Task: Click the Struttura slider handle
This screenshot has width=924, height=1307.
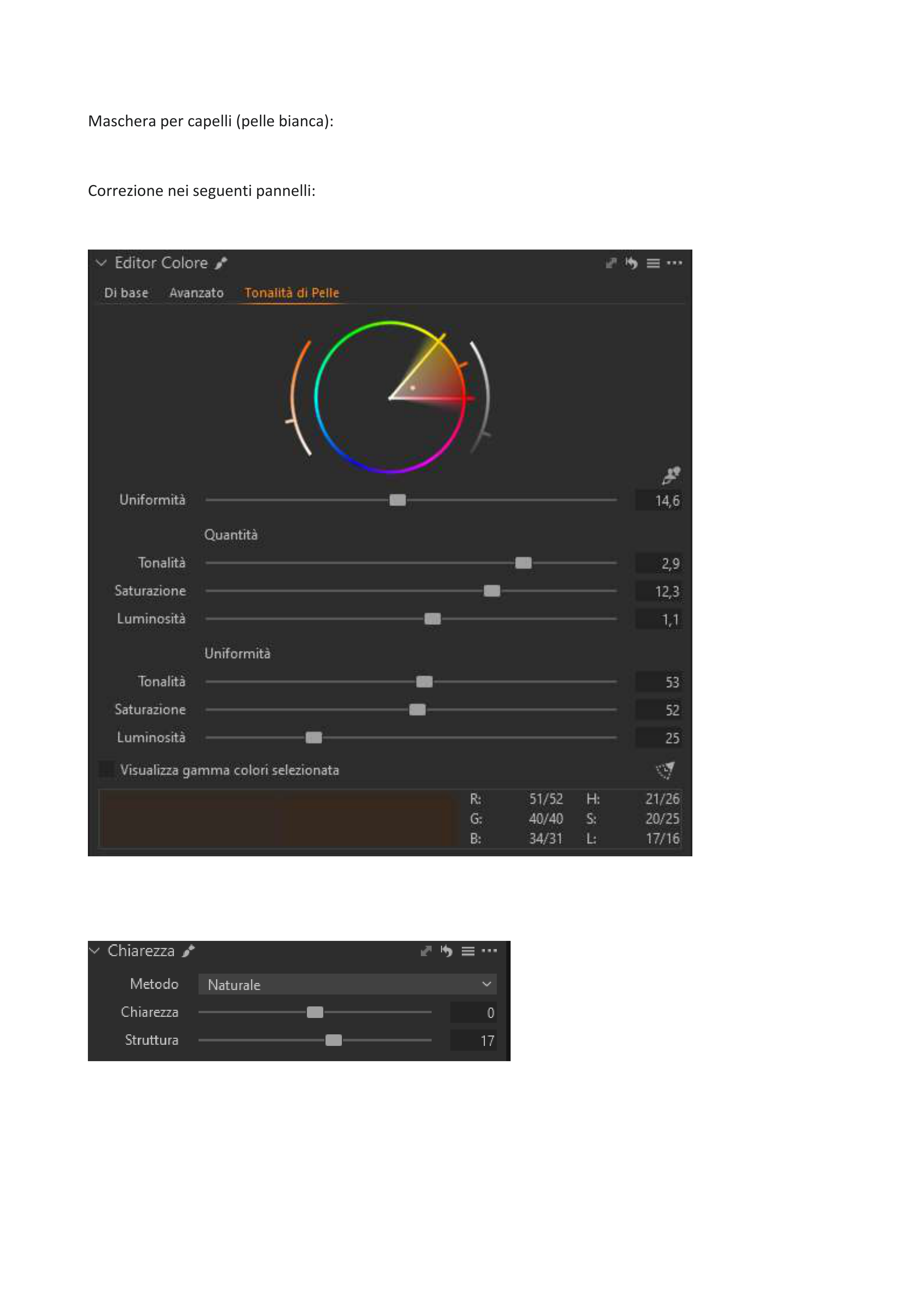Action: pos(334,1041)
